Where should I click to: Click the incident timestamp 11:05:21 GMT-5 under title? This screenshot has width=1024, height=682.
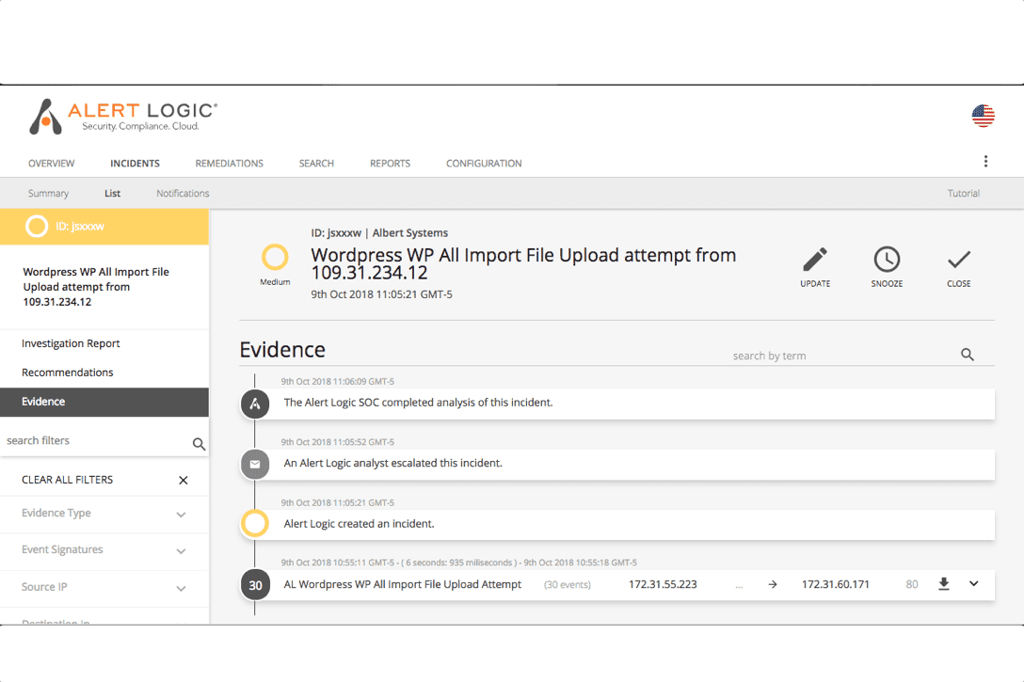coord(381,295)
